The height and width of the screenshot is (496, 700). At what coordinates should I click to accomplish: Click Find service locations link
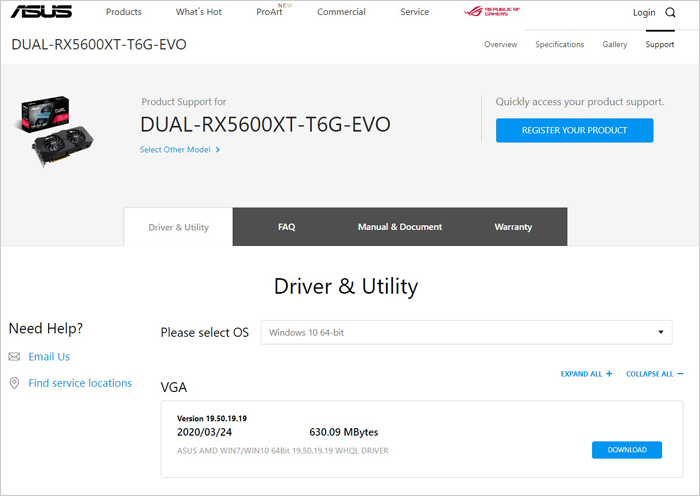pyautogui.click(x=80, y=383)
